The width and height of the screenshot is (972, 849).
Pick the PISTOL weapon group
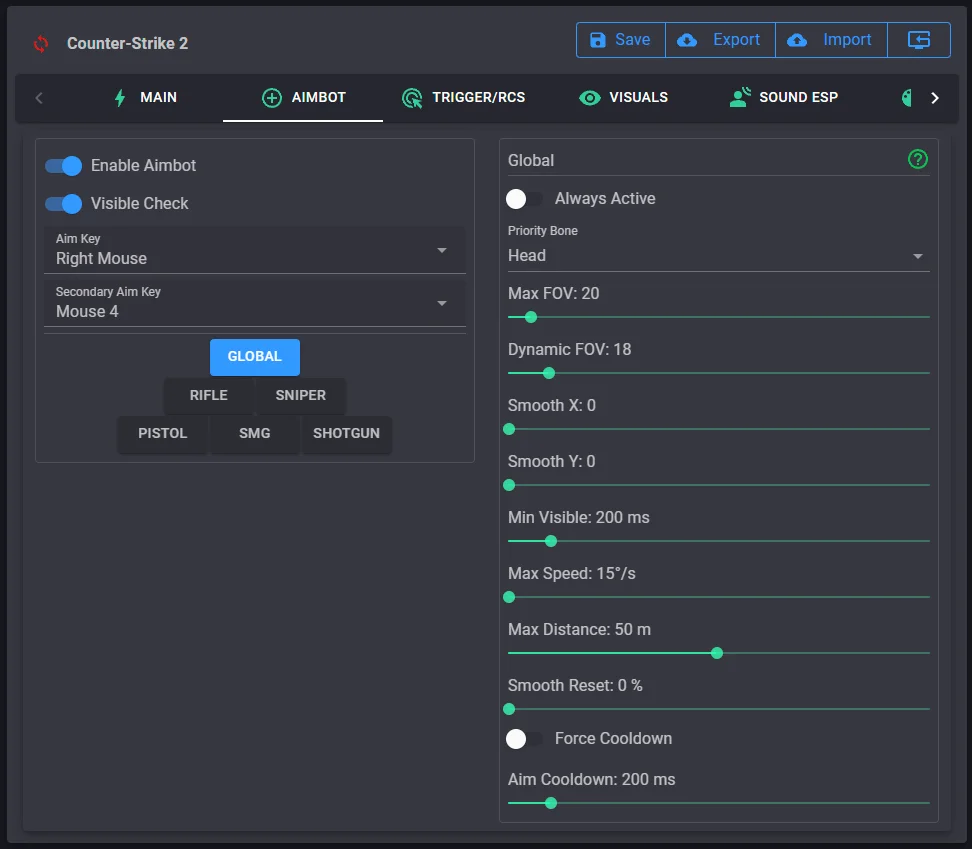coord(162,434)
